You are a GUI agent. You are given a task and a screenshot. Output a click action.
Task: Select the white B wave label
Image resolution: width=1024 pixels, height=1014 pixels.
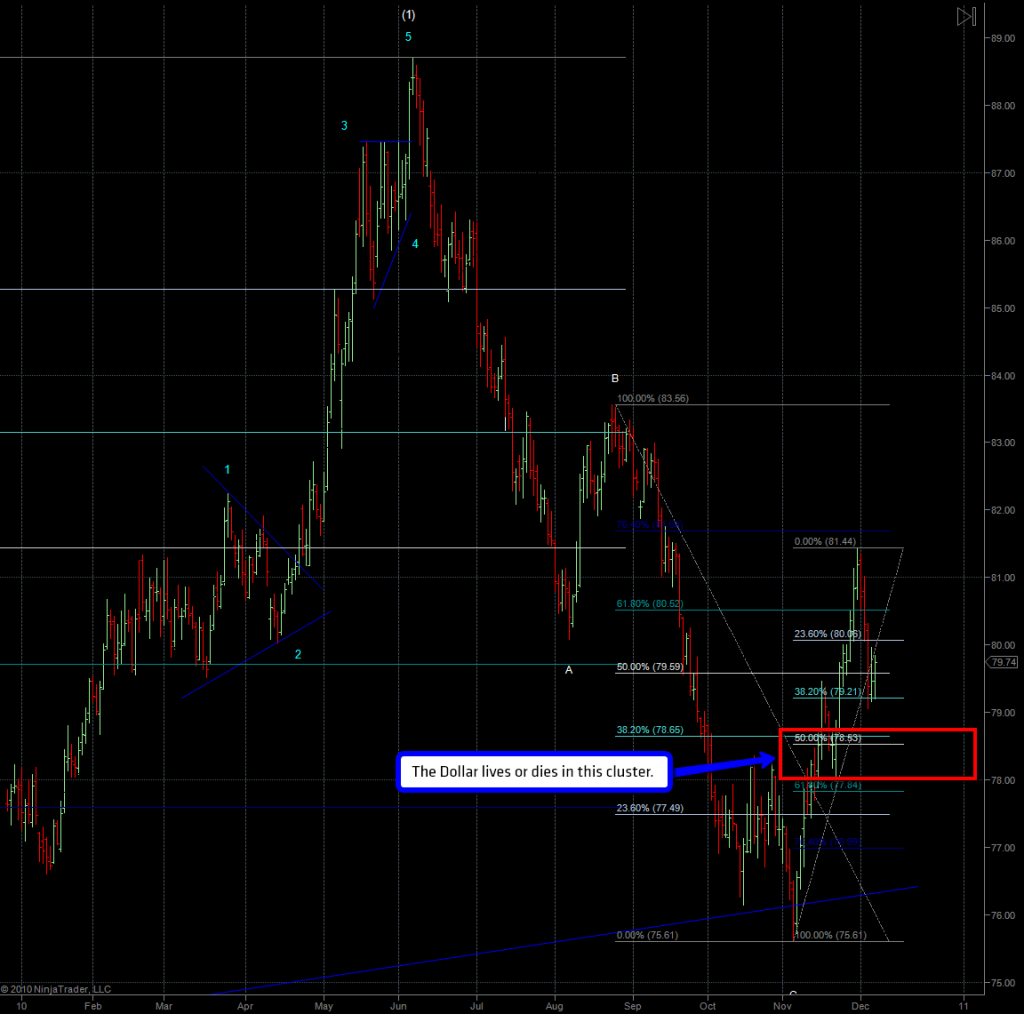coord(616,378)
